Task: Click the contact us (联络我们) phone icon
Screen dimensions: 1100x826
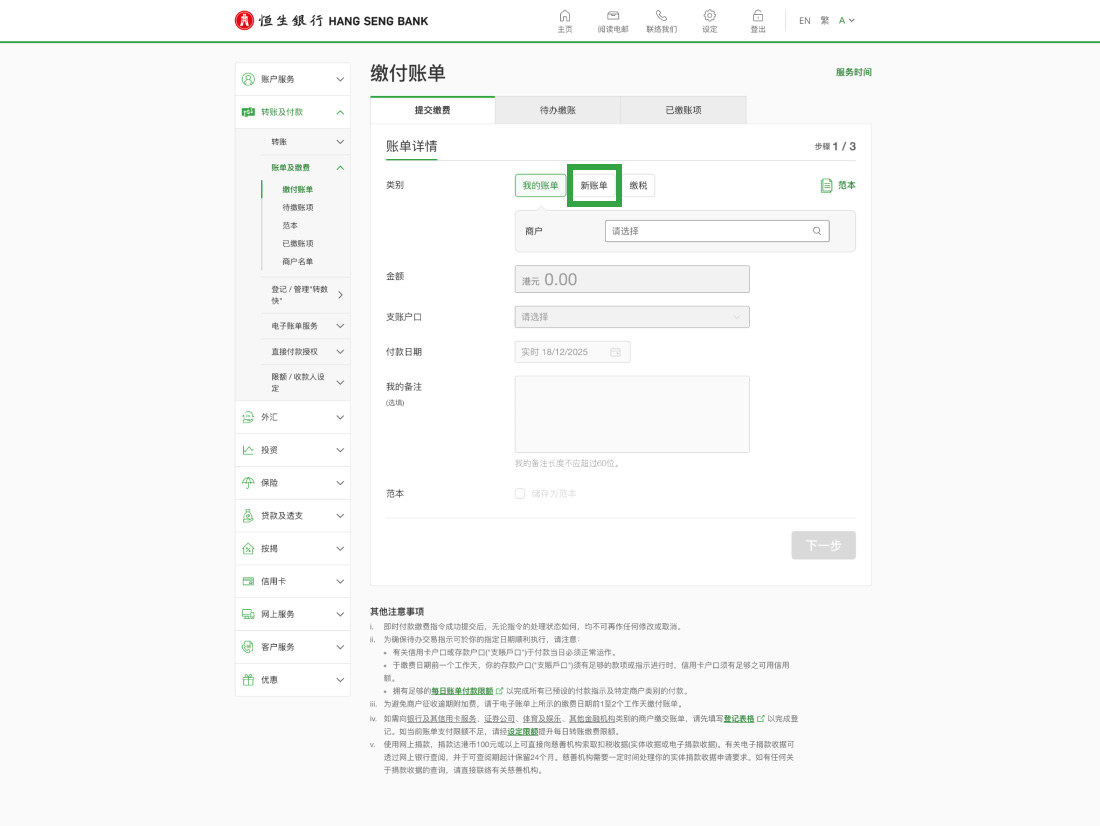Action: pyautogui.click(x=661, y=16)
